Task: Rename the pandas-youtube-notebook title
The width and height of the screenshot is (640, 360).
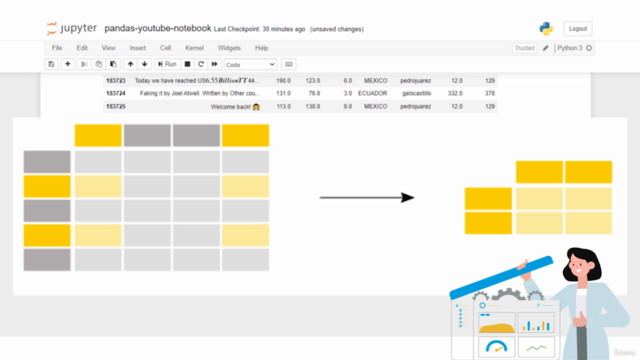Action: click(x=158, y=28)
